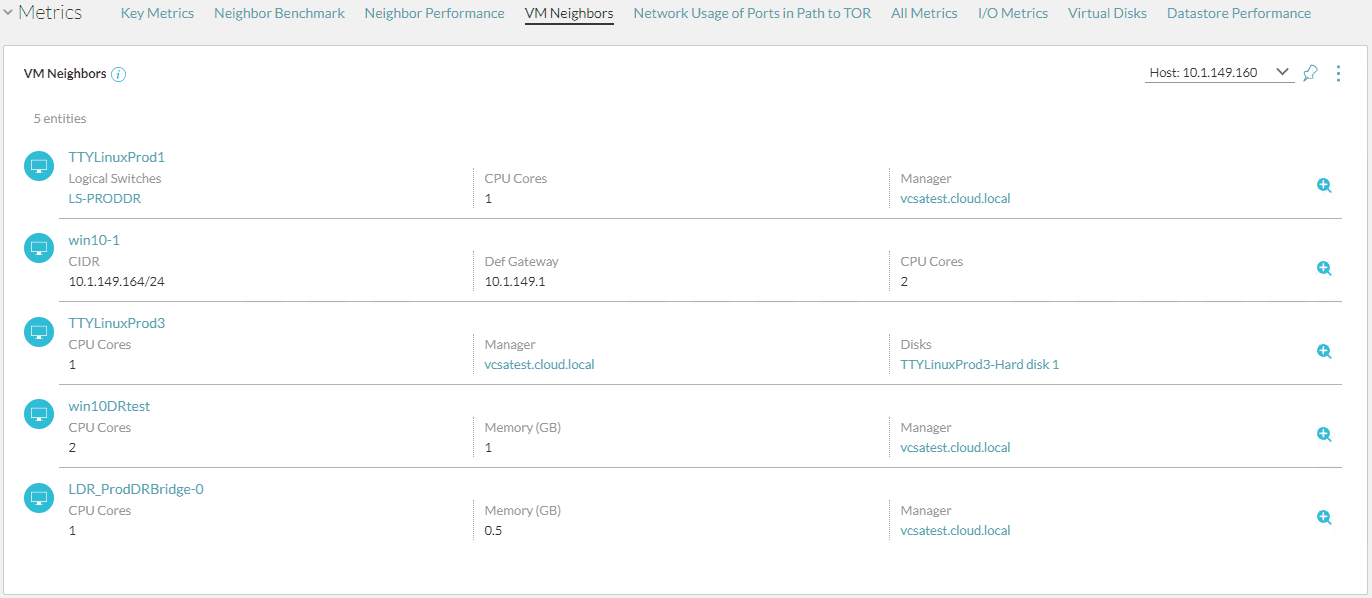Viewport: 1372px width, 598px height.
Task: Collapse the Metrics section chevron
Action: click(12, 12)
